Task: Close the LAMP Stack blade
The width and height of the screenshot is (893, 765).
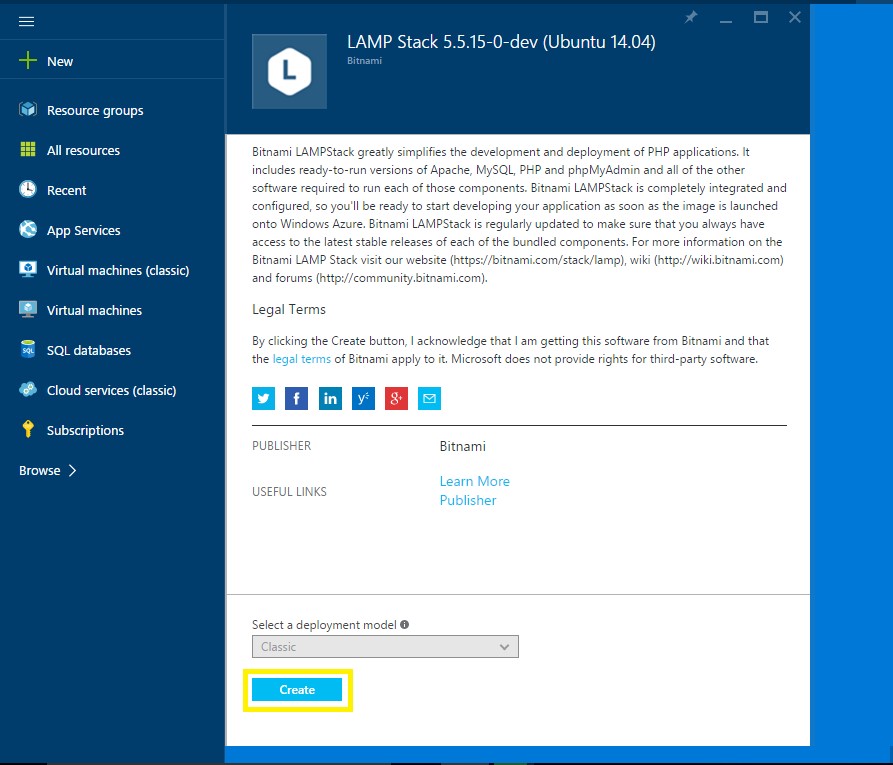Action: coord(794,18)
